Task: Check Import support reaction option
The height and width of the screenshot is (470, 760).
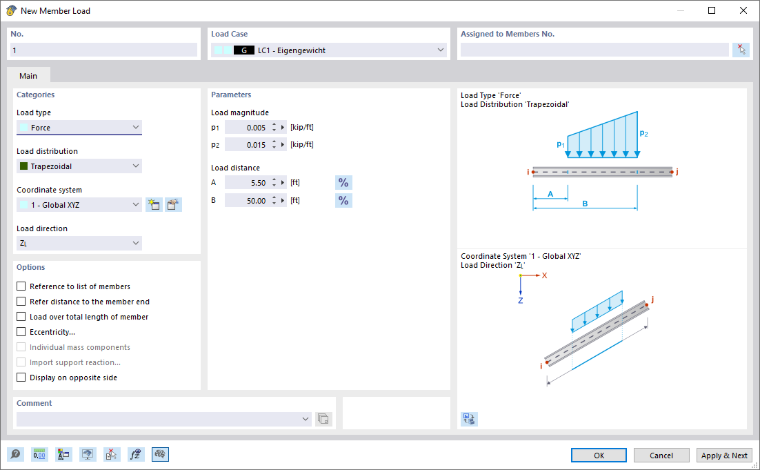Action: [21, 362]
